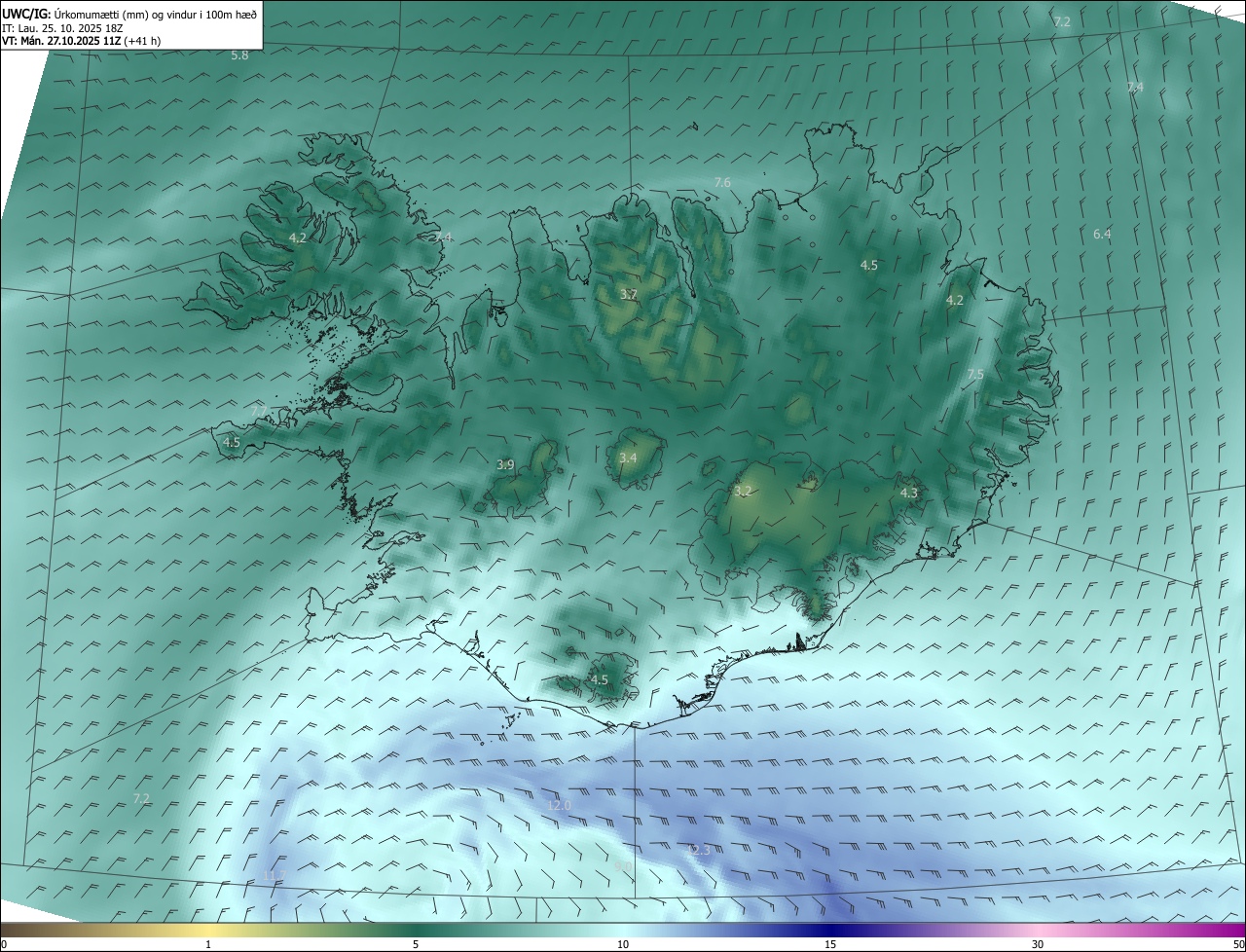Click the dark blue section of the color bar
Image resolution: width=1246 pixels, height=952 pixels.
[830, 930]
